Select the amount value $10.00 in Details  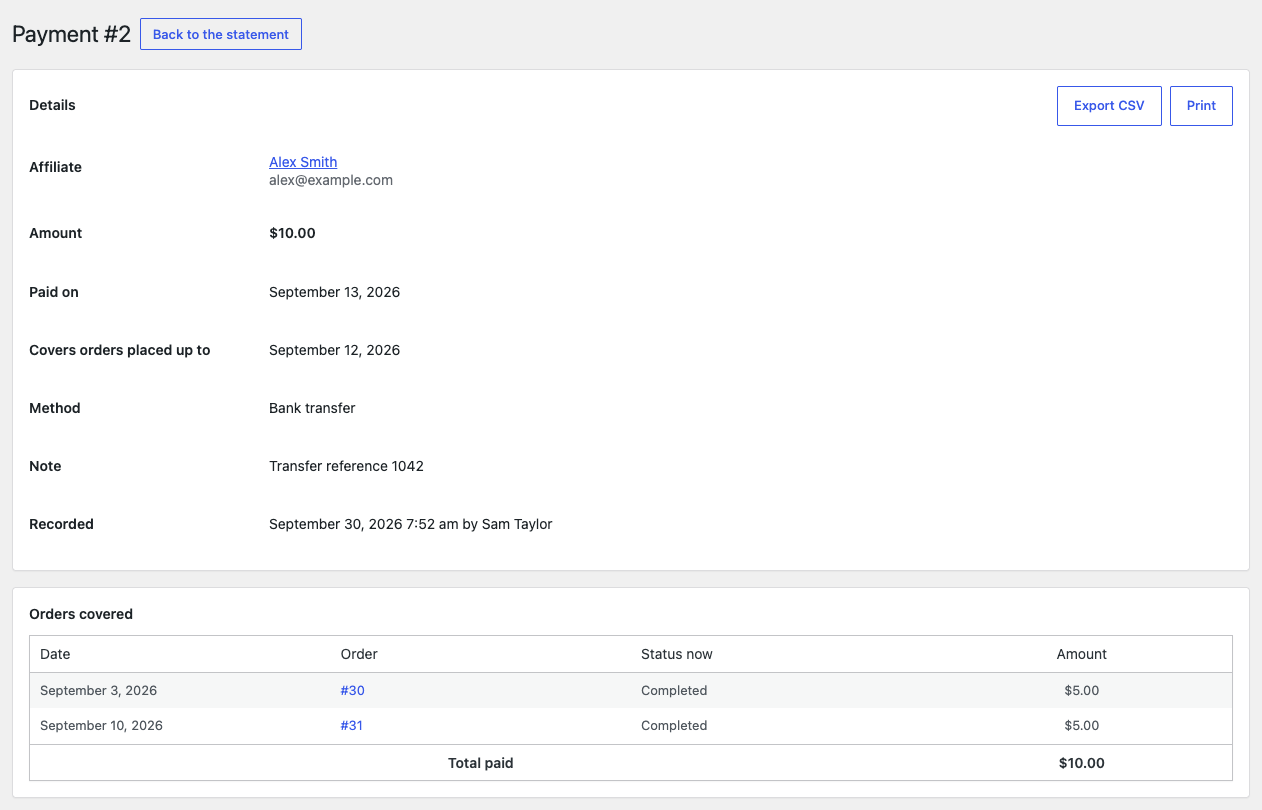pyautogui.click(x=292, y=233)
